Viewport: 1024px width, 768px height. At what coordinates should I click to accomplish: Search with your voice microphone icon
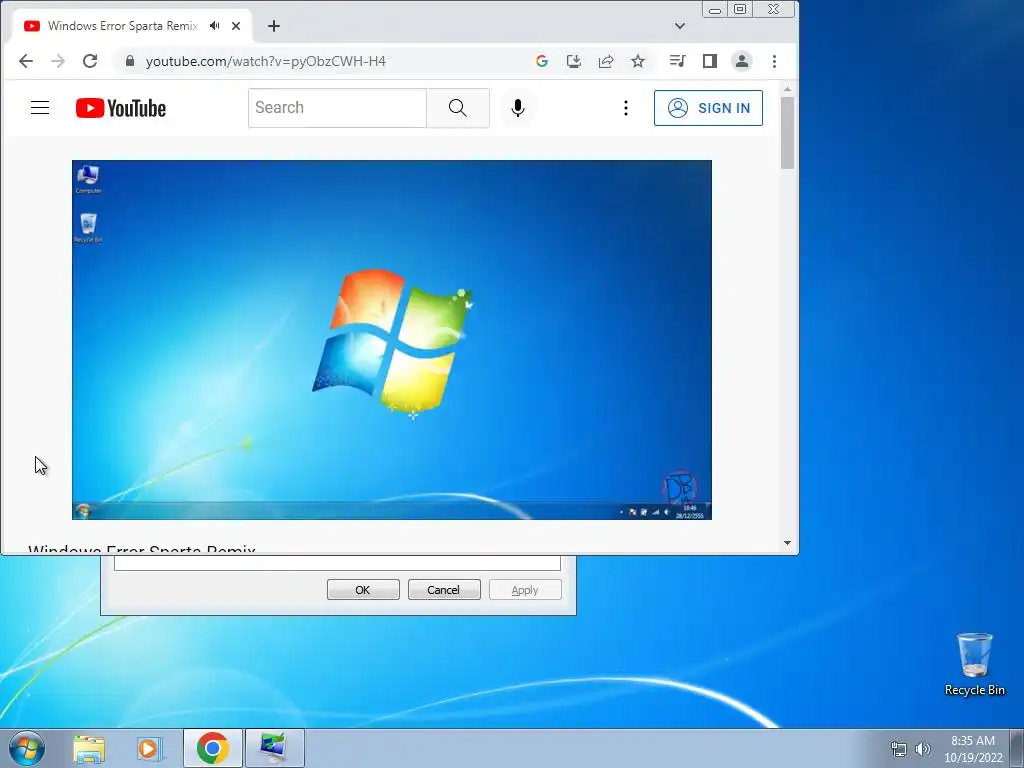click(517, 108)
